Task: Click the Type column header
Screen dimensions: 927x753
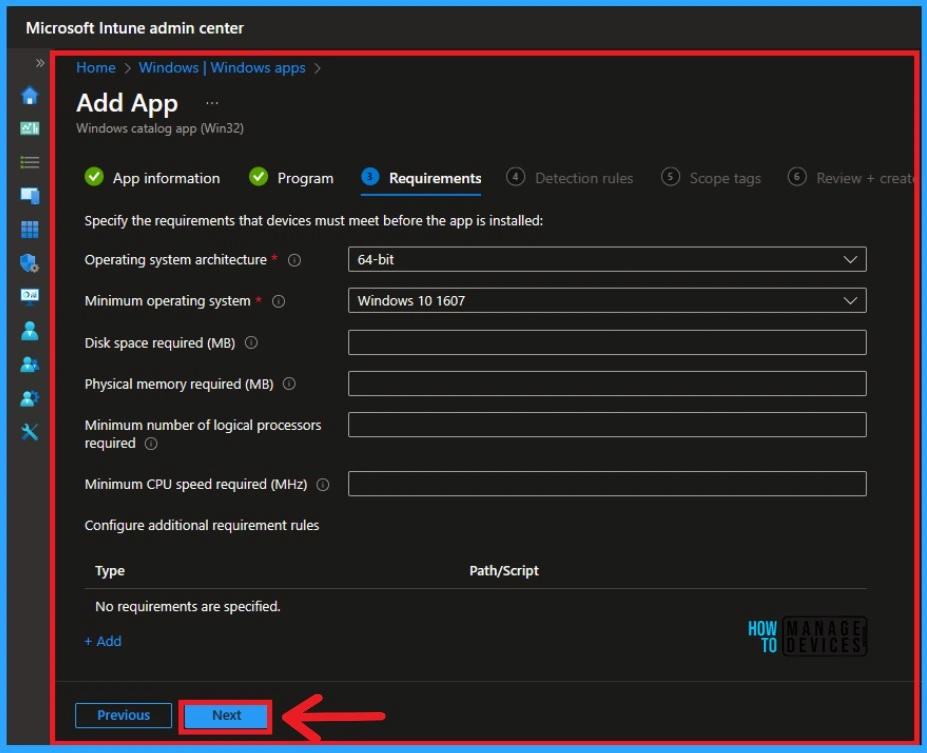Action: point(110,571)
